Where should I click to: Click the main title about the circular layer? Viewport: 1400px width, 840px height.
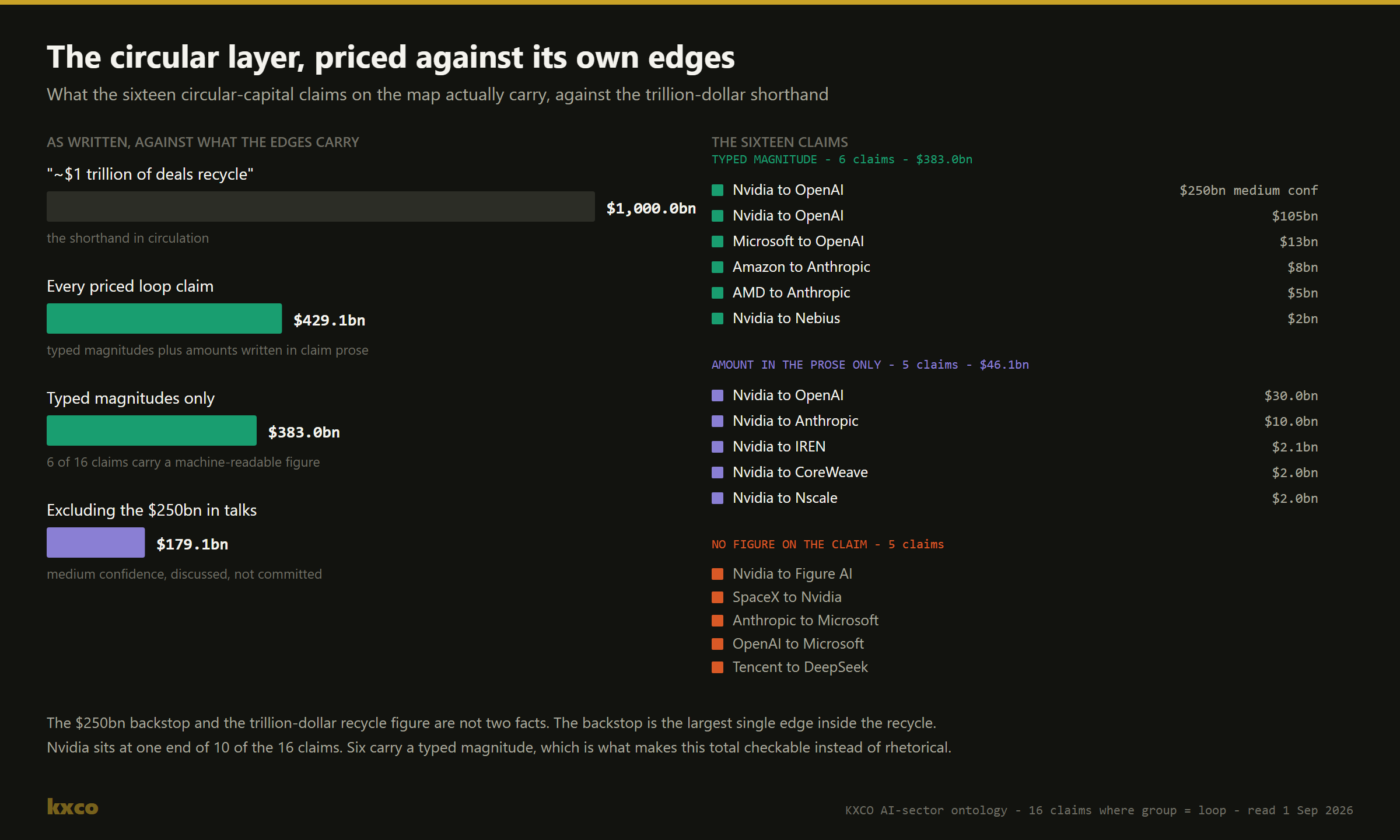pyautogui.click(x=390, y=58)
